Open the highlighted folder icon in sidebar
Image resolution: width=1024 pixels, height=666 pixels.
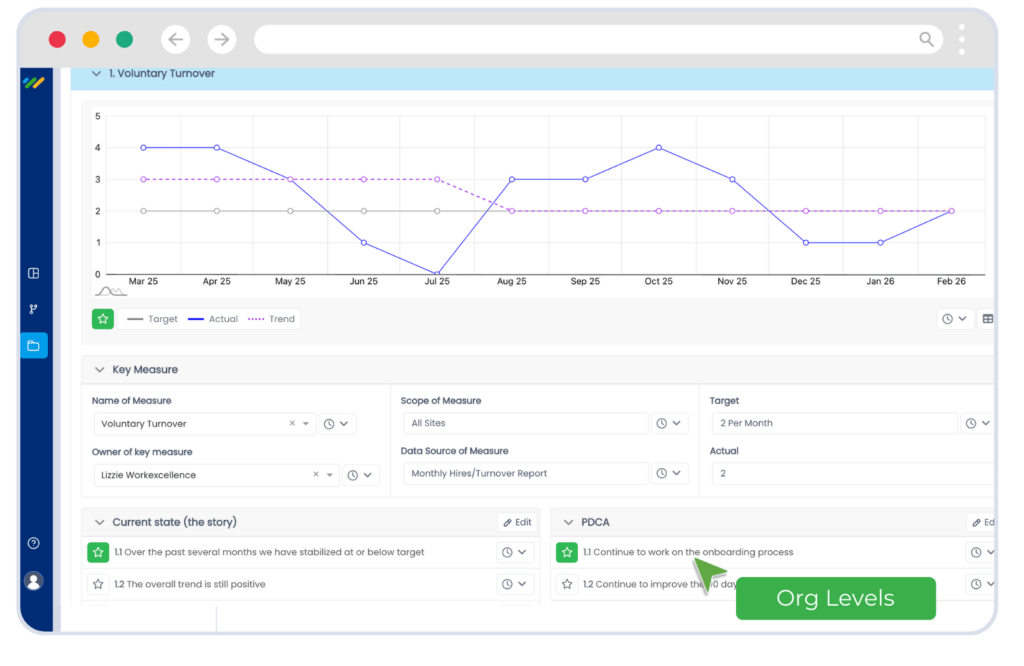[x=33, y=346]
